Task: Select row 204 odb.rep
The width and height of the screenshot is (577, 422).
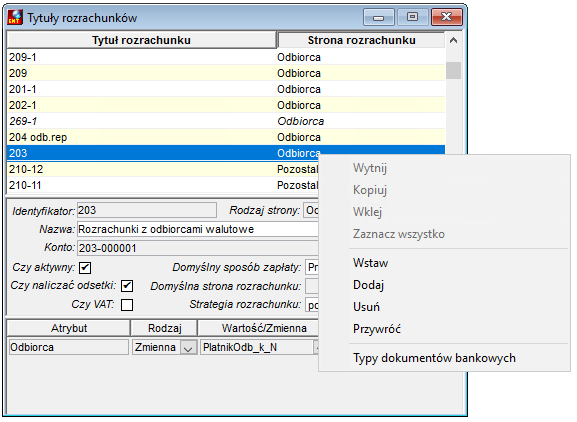Action: pyautogui.click(x=226, y=137)
